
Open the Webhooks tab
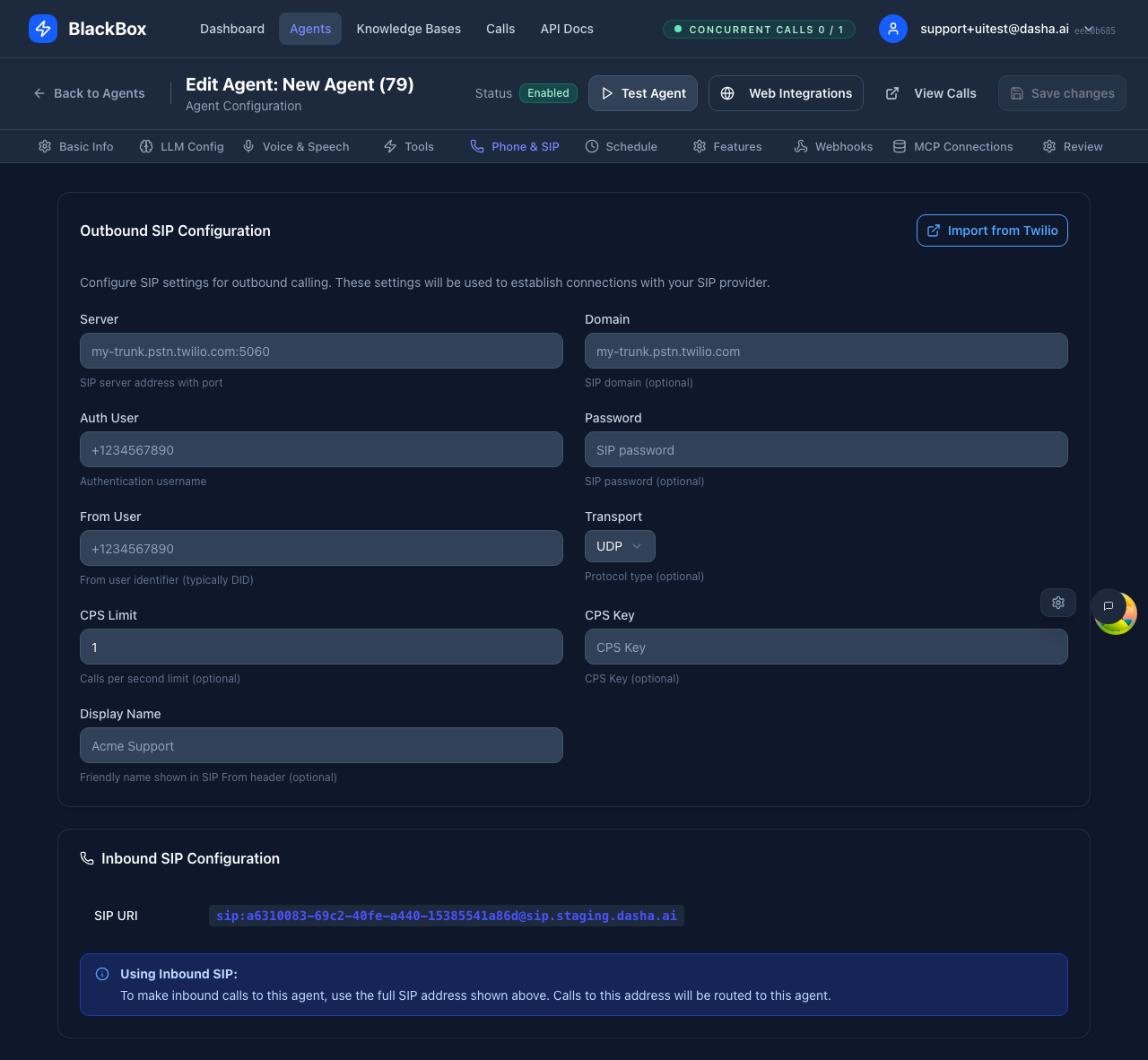point(833,146)
